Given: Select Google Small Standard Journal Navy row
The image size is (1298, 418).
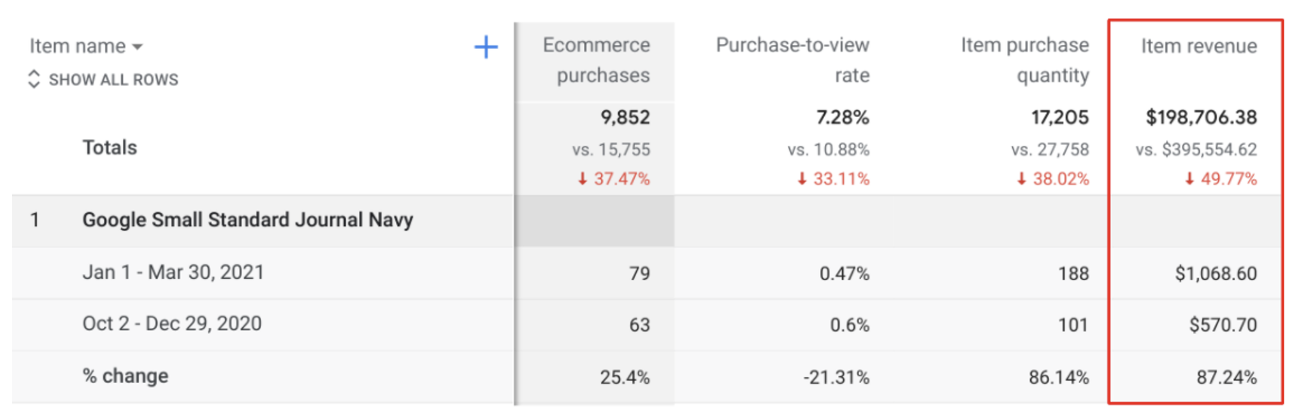Looking at the screenshot, I should [247, 220].
